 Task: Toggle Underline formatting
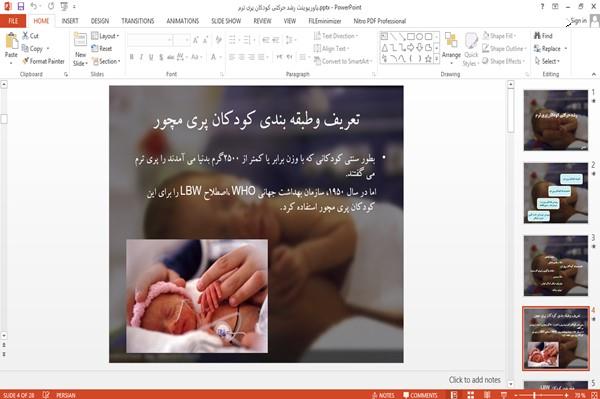[x=151, y=57]
